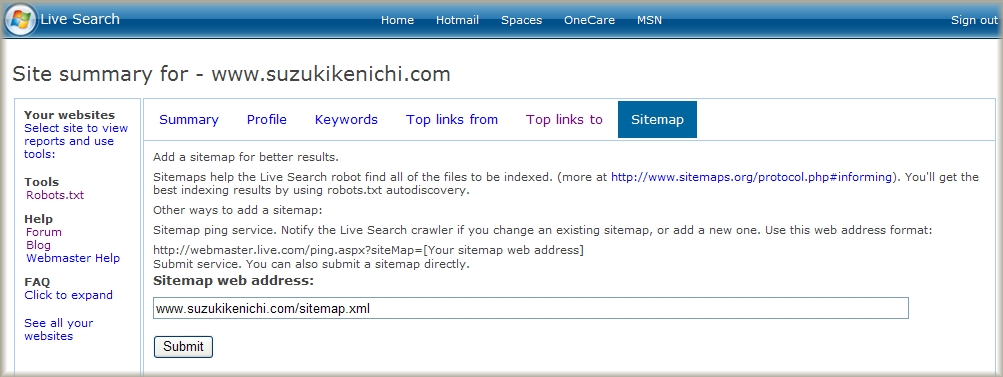Open the Home link in header

click(x=397, y=20)
